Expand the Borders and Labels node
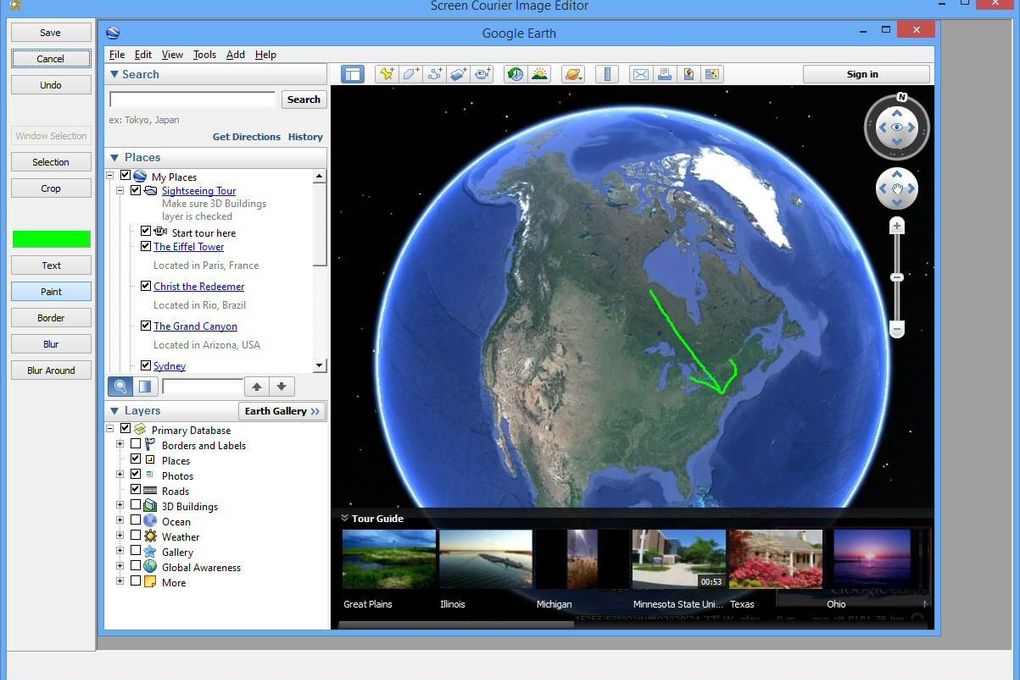This screenshot has width=1020, height=680. (120, 444)
